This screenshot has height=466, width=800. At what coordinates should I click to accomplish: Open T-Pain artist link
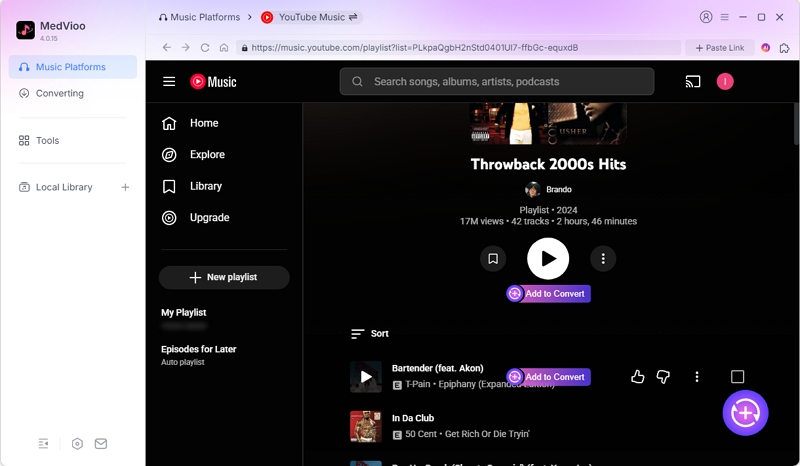point(418,384)
